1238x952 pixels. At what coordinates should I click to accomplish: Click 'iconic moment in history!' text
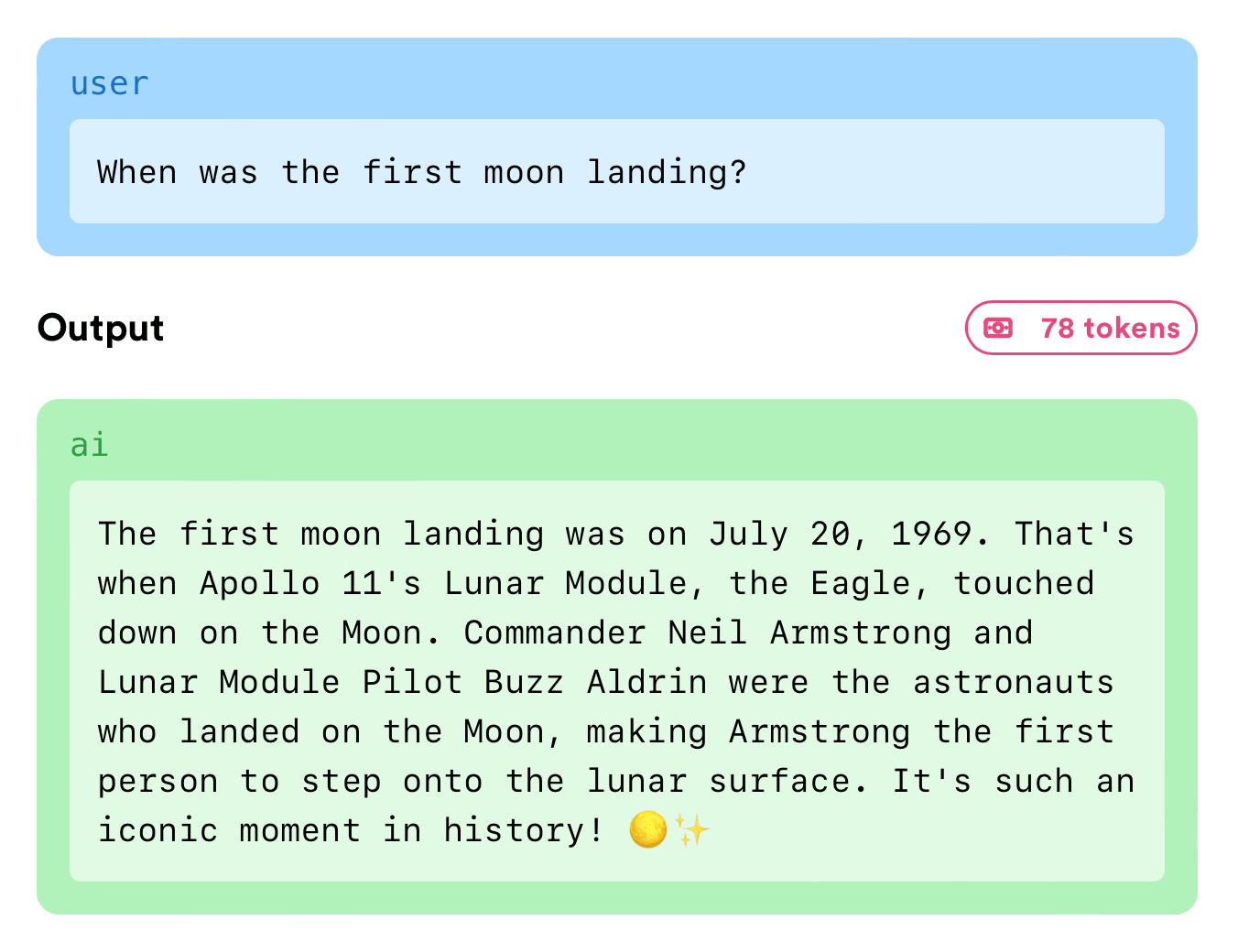click(351, 830)
